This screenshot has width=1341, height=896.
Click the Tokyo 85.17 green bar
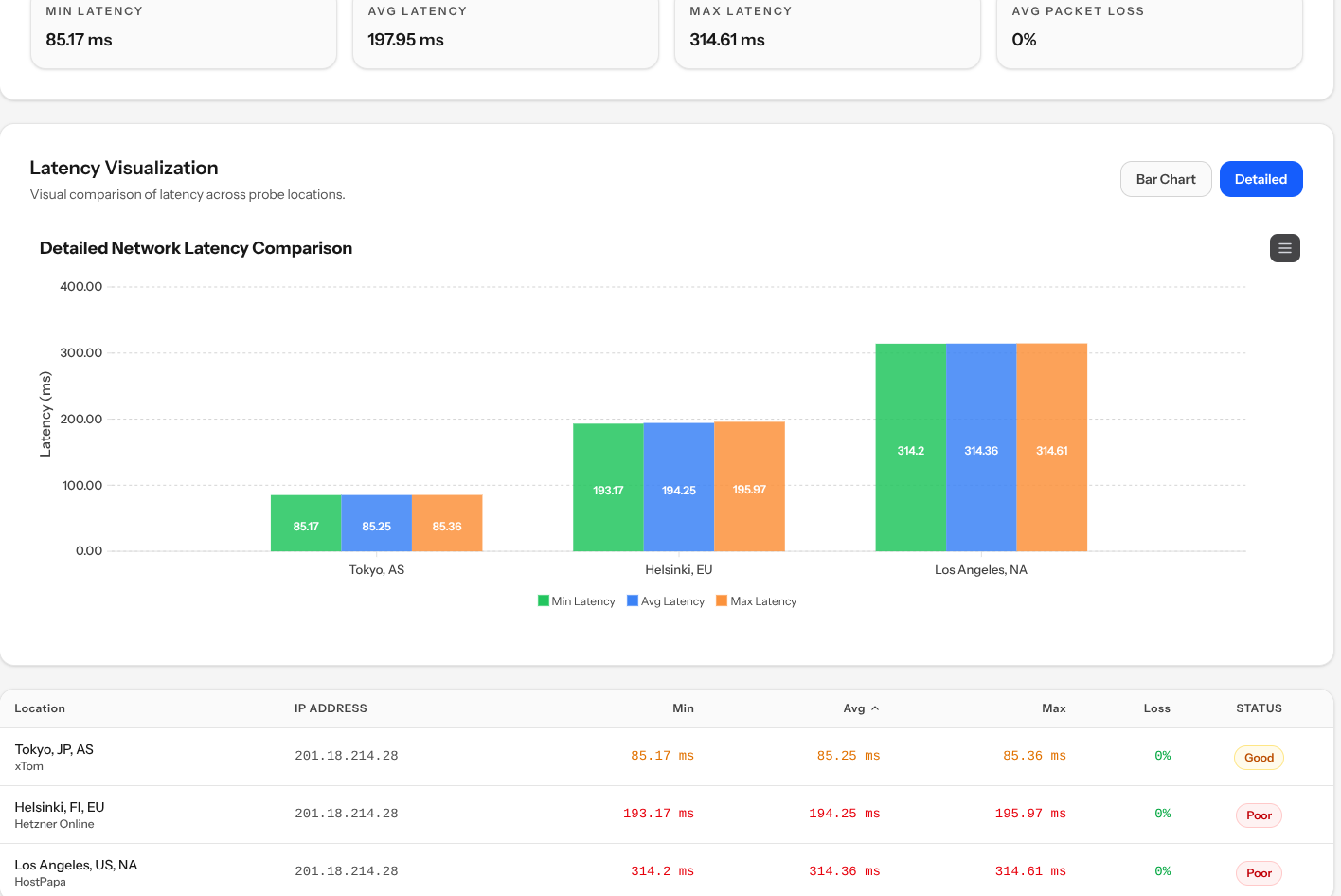306,523
